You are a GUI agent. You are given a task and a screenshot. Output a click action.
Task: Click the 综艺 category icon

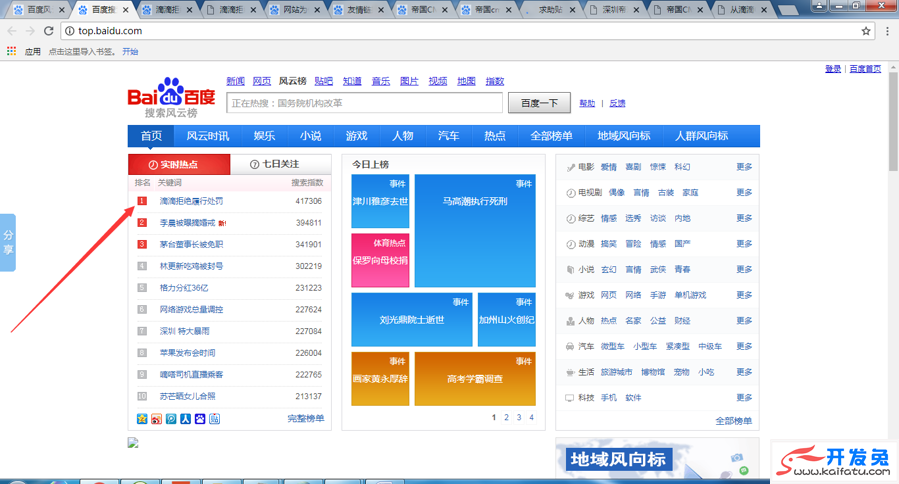[570, 218]
